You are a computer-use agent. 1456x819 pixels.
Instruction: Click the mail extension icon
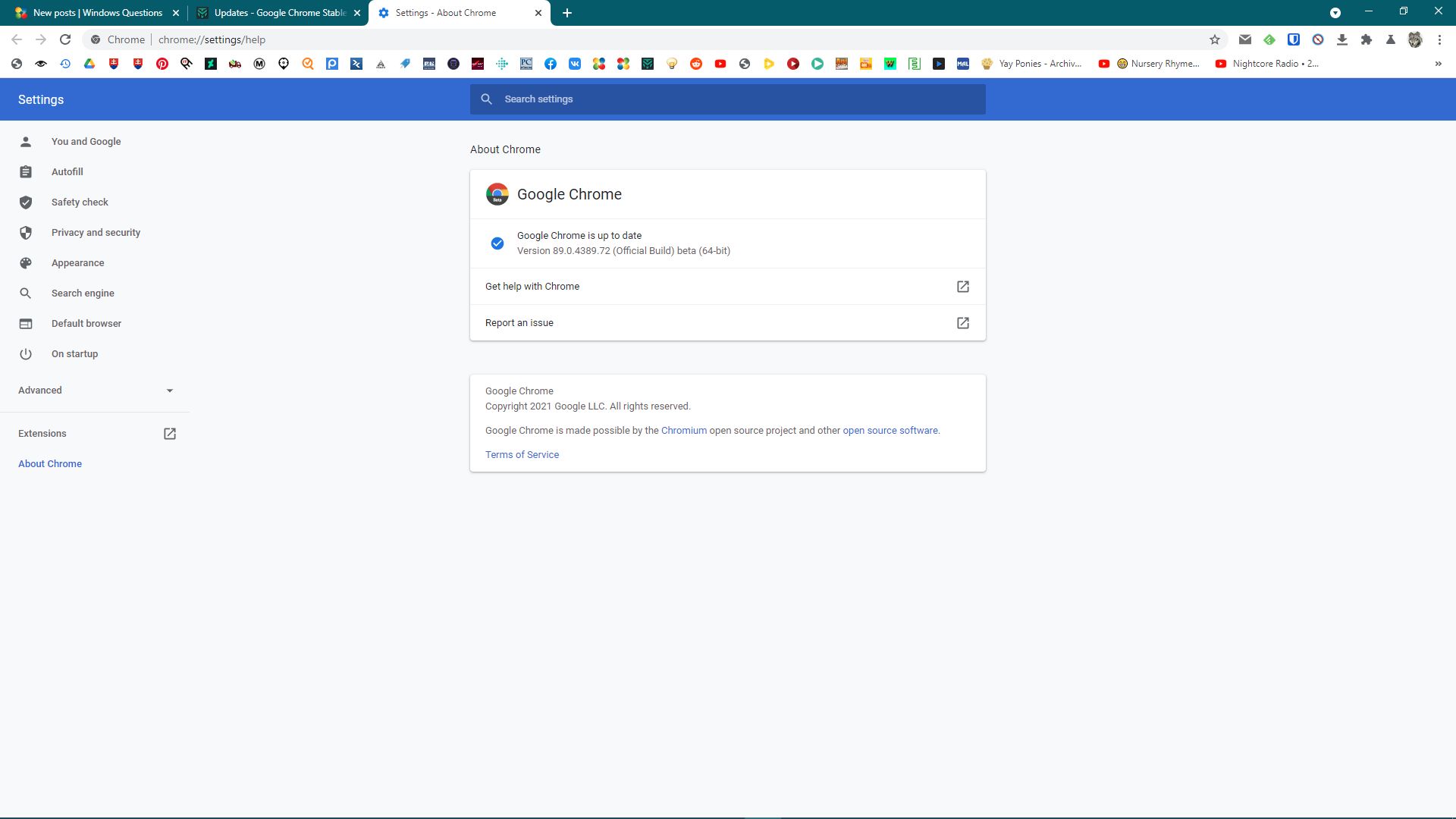(1245, 39)
